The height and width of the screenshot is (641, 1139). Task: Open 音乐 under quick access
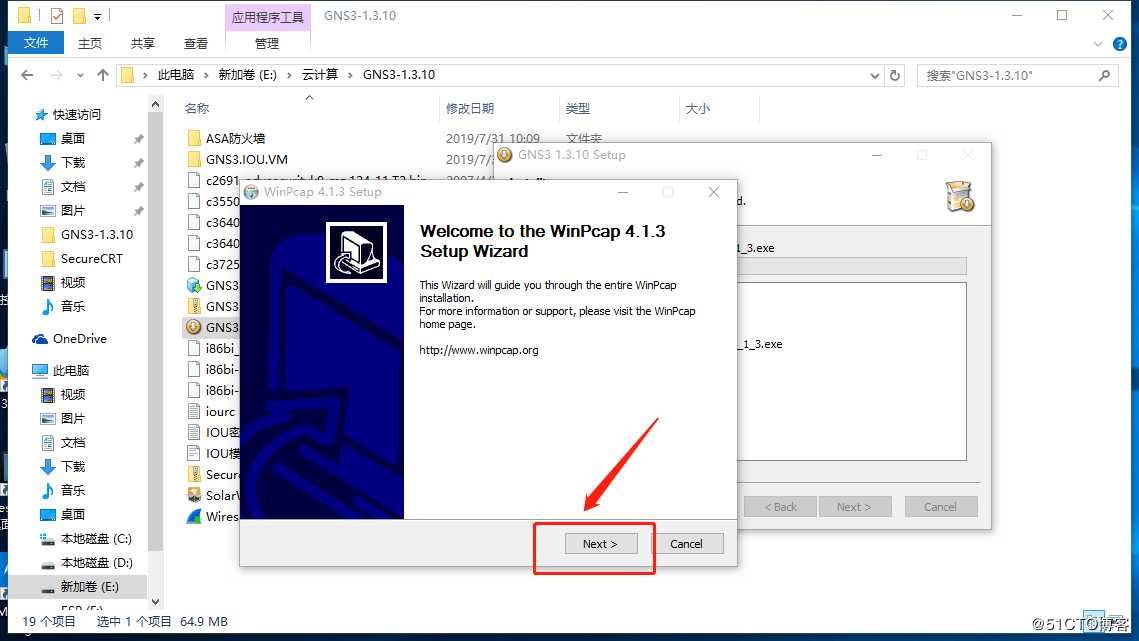(73, 307)
